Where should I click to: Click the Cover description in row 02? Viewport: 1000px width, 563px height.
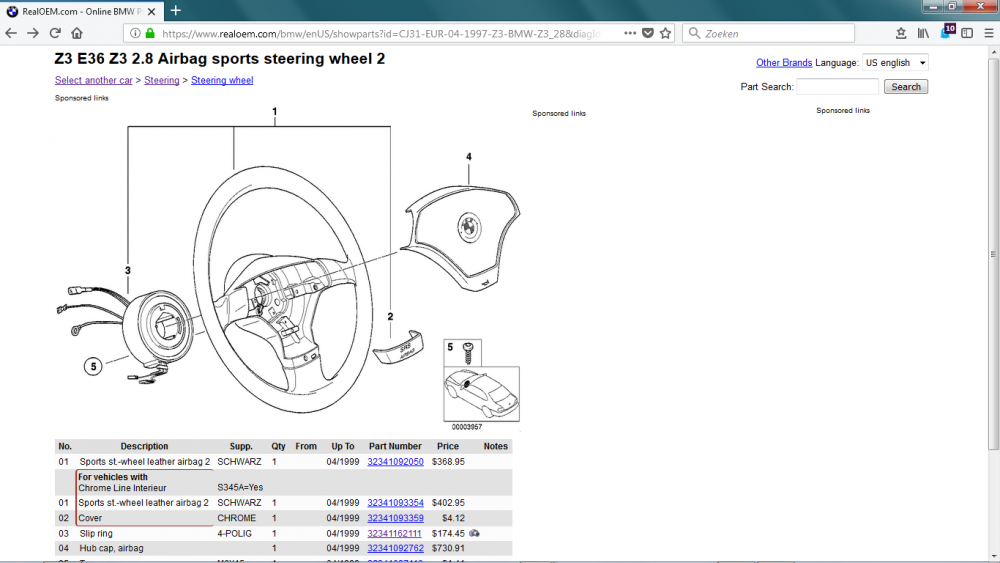(90, 518)
